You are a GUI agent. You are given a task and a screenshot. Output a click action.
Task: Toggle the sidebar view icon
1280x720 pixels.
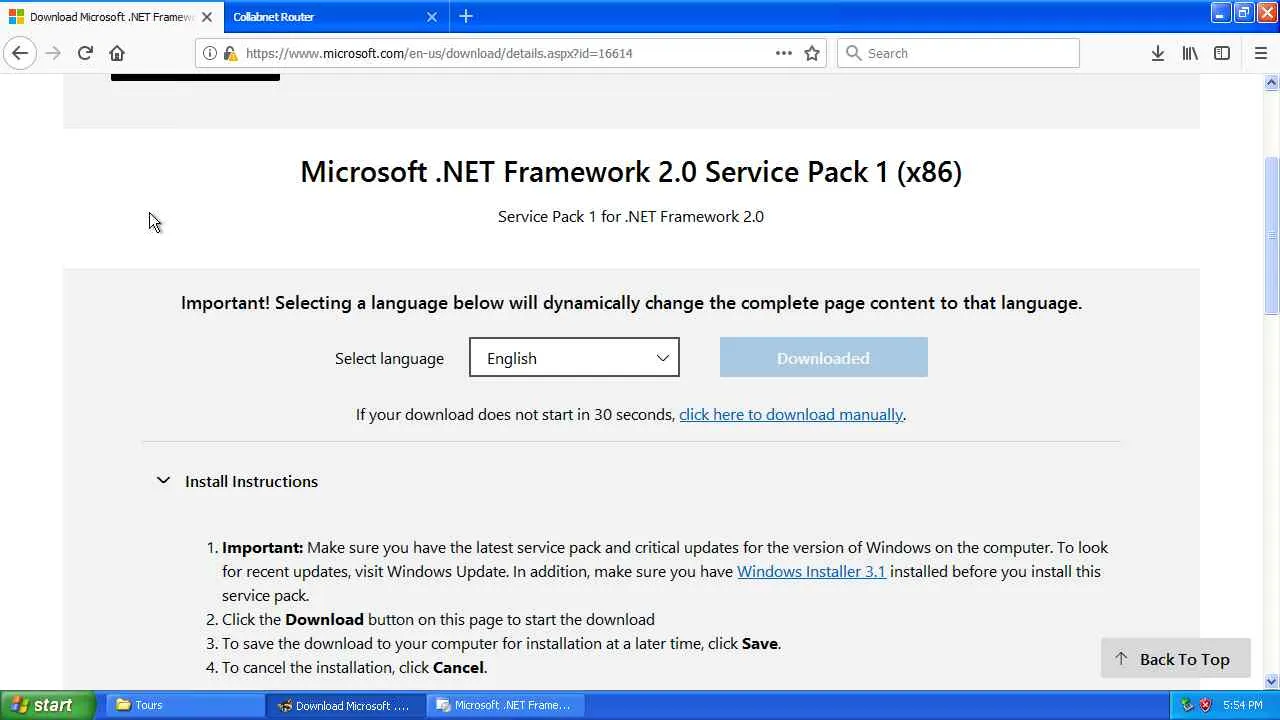click(1222, 53)
